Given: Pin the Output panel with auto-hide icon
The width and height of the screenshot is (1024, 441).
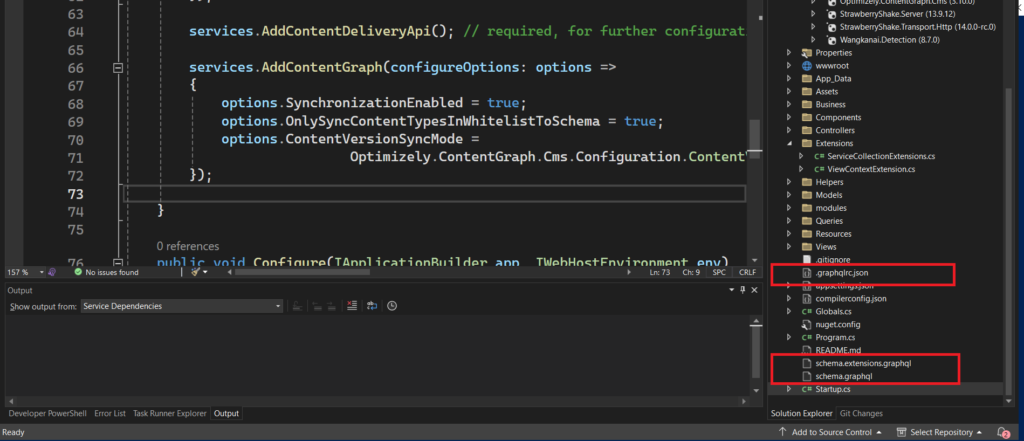Looking at the screenshot, I should point(741,290).
